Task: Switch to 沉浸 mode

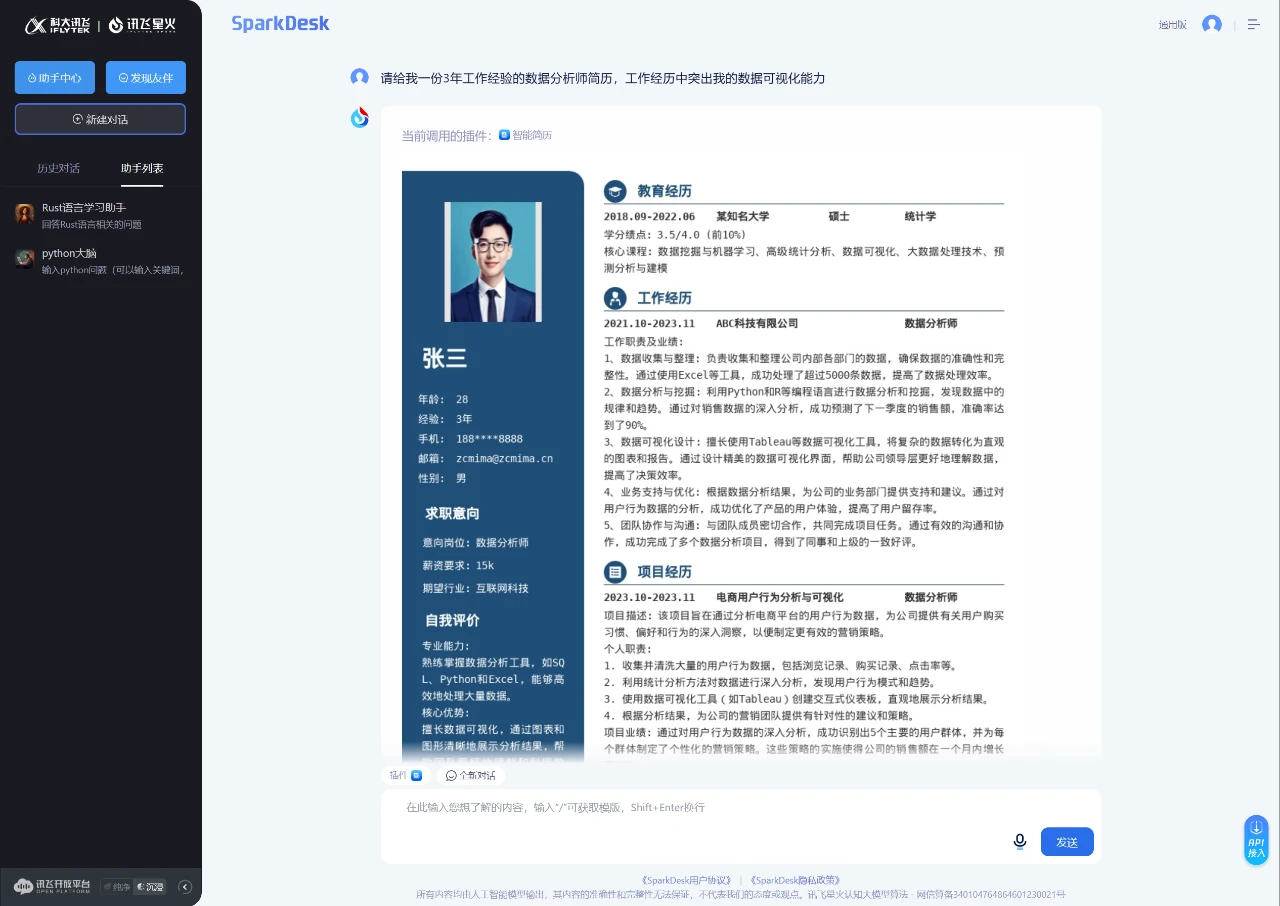Action: [x=150, y=886]
